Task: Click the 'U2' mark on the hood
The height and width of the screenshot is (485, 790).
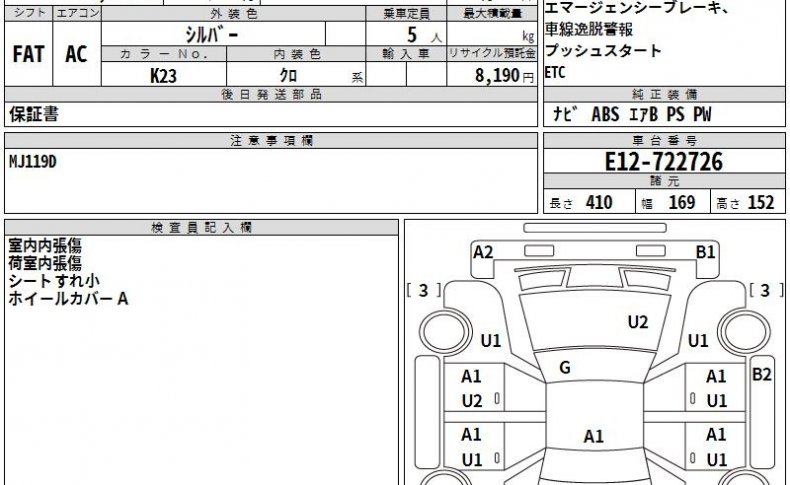Action: [x=638, y=322]
